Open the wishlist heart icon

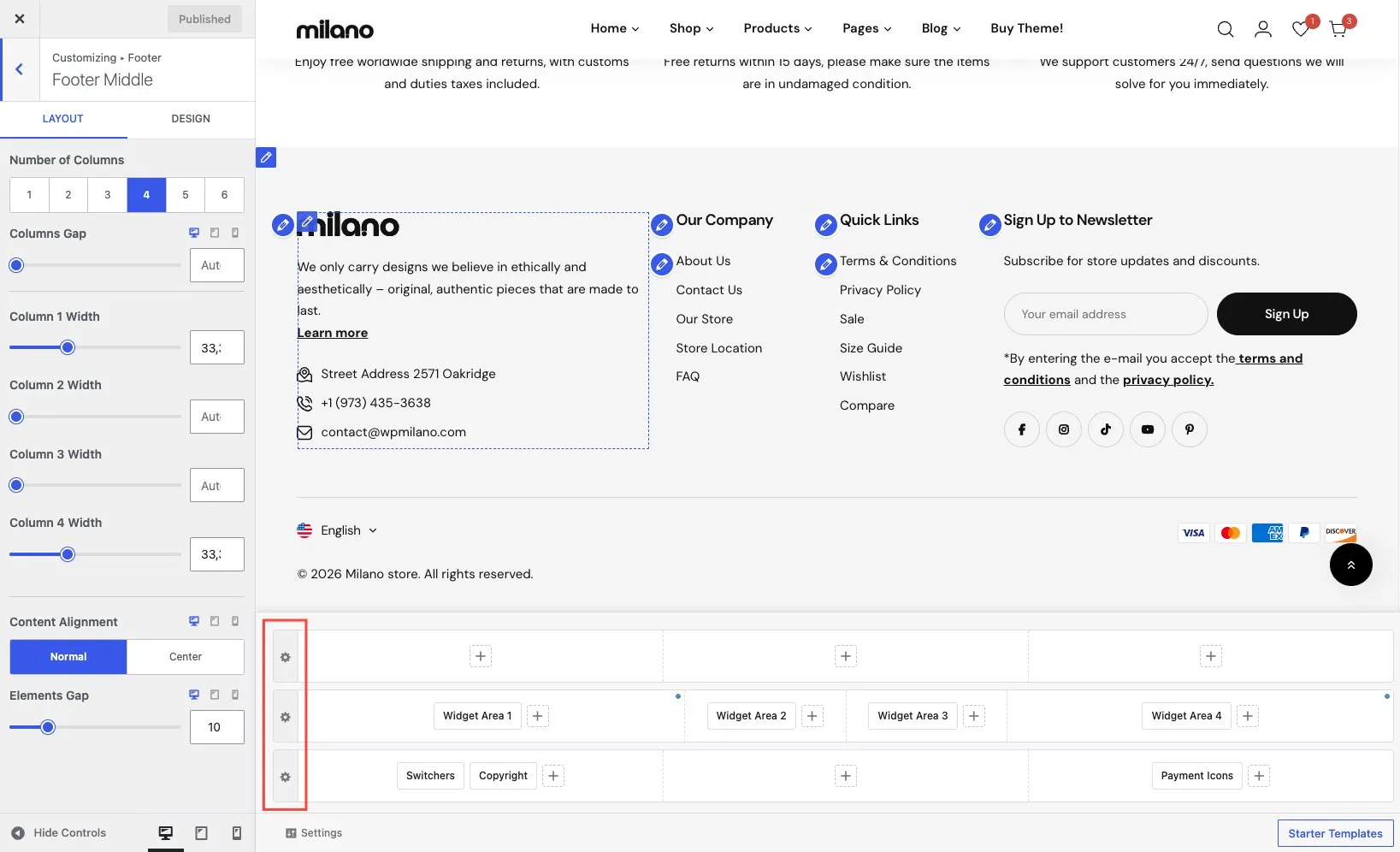pyautogui.click(x=1301, y=29)
